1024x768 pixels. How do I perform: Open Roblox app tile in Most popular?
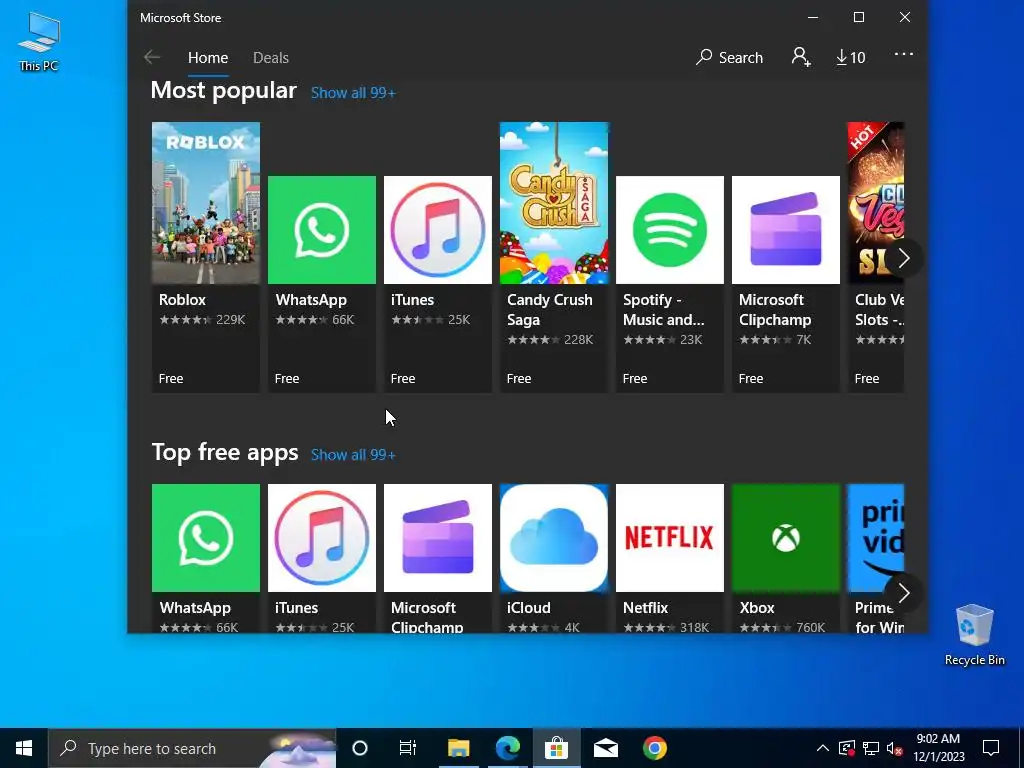tap(206, 257)
